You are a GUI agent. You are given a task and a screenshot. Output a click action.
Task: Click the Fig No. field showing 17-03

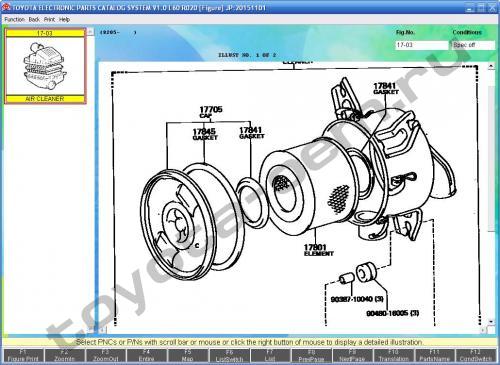(x=422, y=45)
